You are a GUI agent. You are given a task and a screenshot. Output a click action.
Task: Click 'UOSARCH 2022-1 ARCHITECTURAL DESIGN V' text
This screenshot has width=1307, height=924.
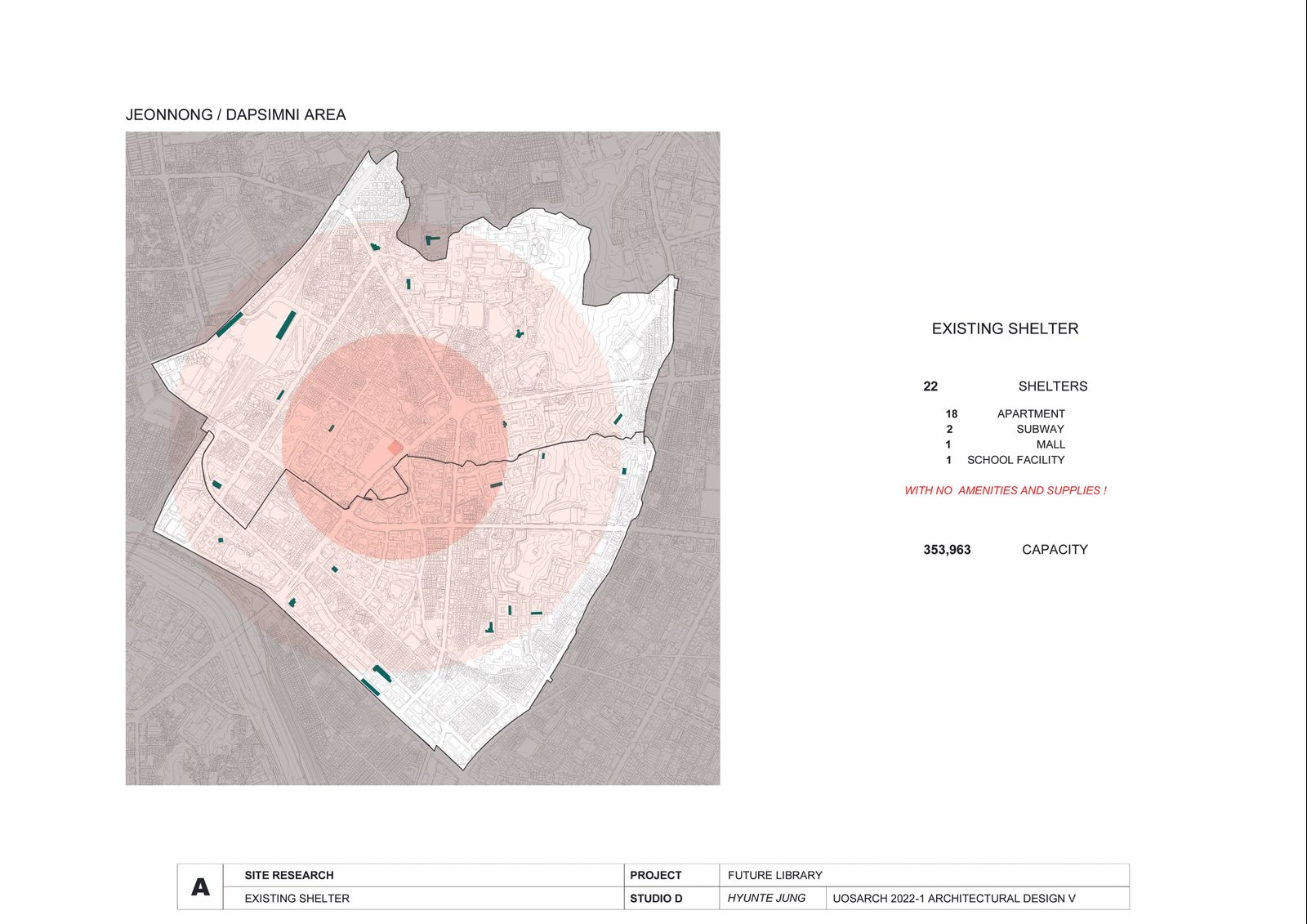[954, 899]
